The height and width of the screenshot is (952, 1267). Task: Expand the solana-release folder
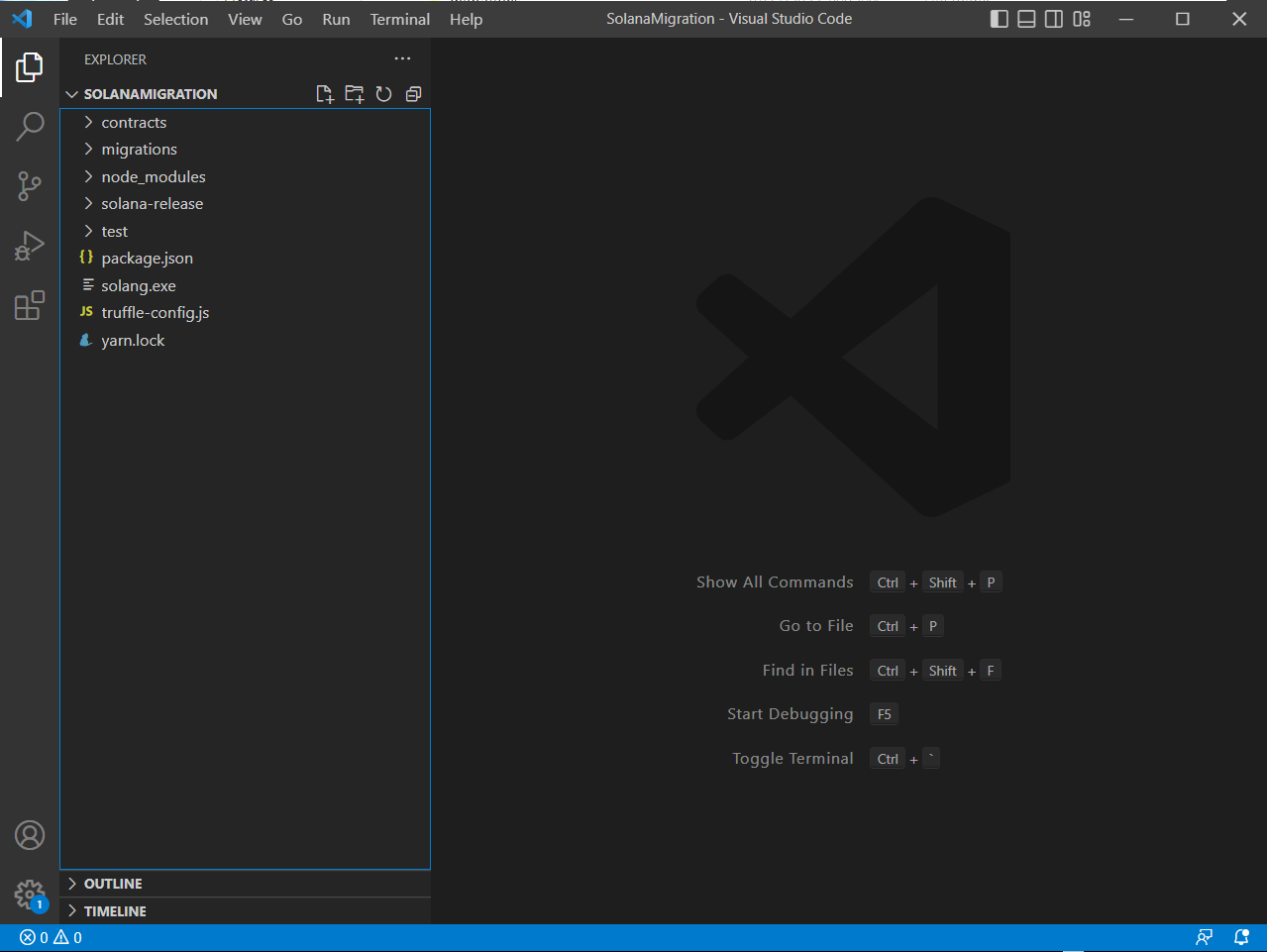pos(245,204)
